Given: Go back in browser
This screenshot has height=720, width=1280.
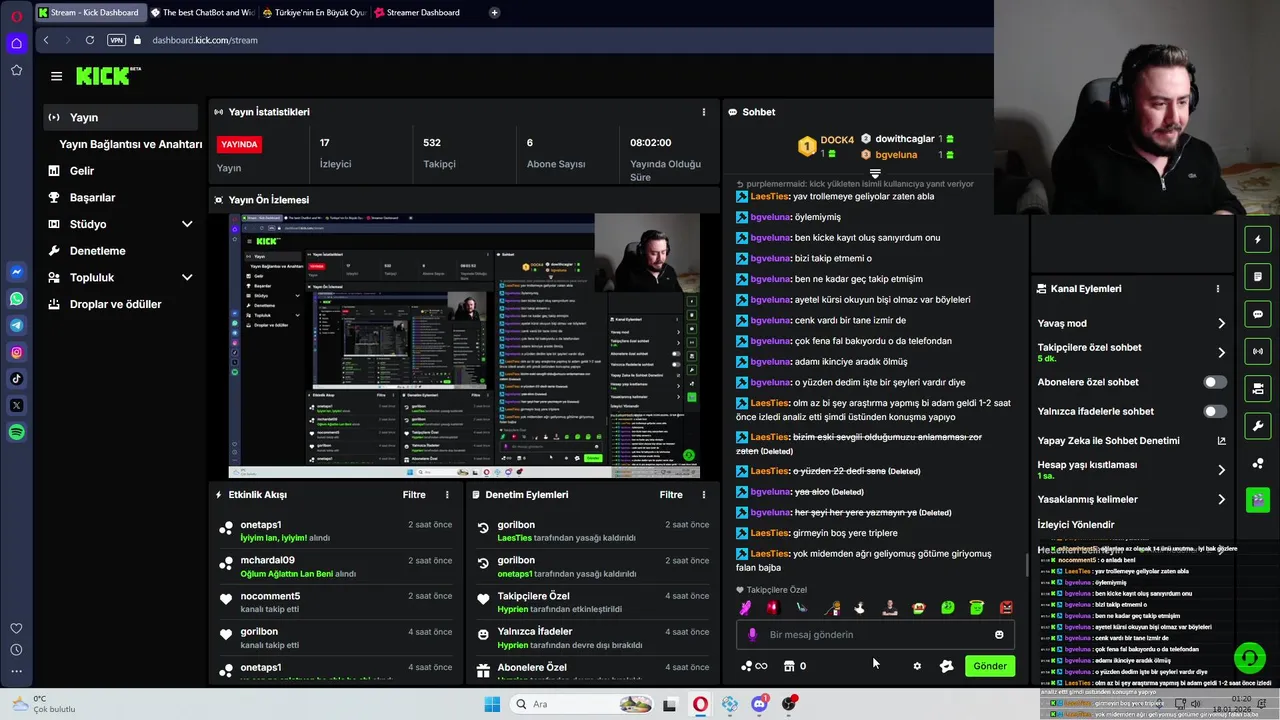Looking at the screenshot, I should point(46,40).
